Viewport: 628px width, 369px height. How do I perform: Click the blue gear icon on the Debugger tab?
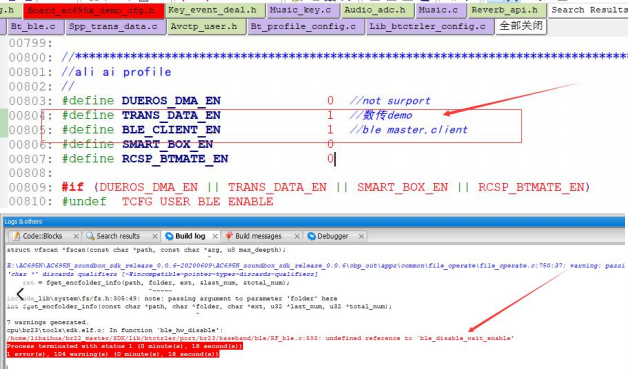(x=312, y=236)
